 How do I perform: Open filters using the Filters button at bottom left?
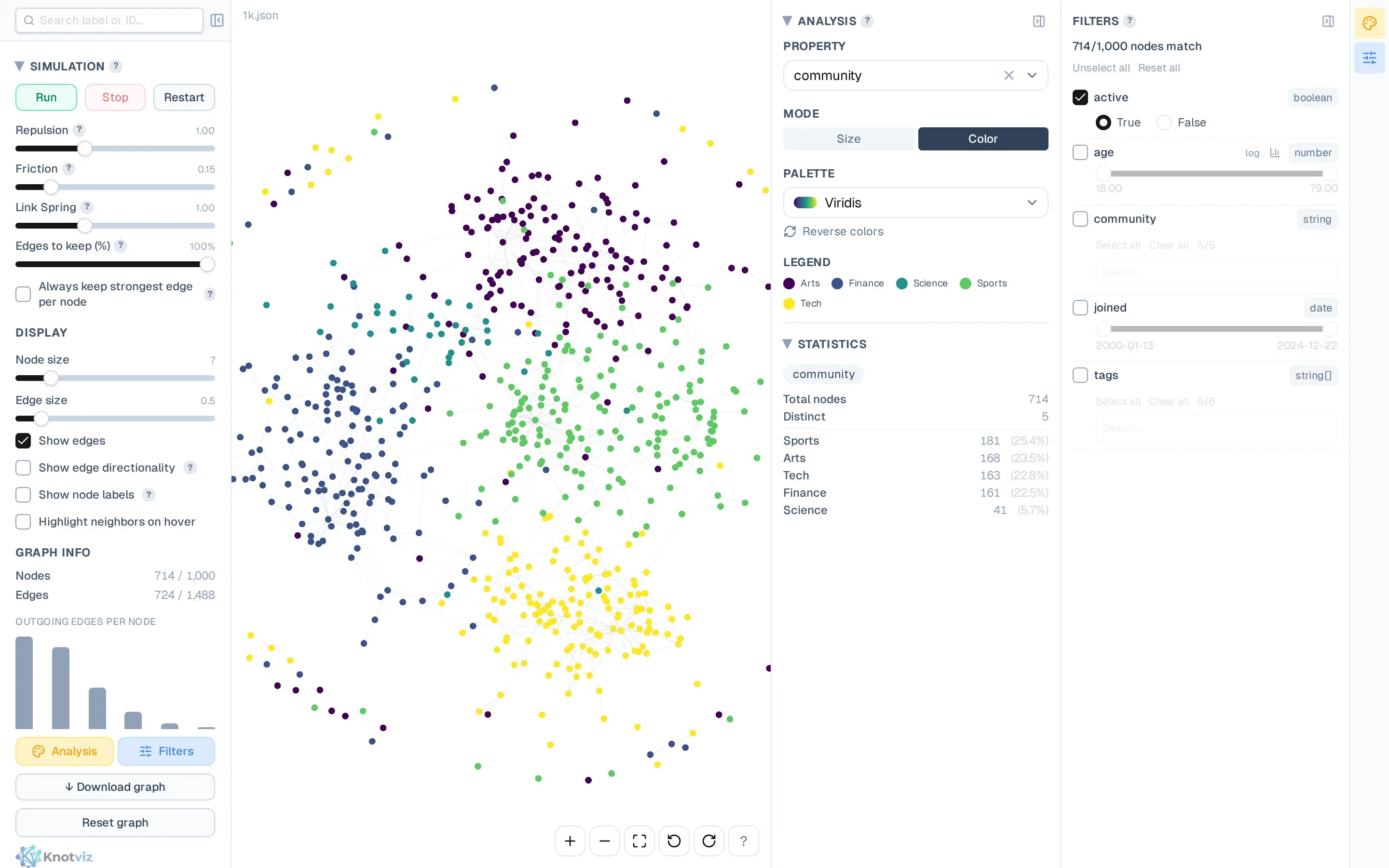click(x=166, y=751)
